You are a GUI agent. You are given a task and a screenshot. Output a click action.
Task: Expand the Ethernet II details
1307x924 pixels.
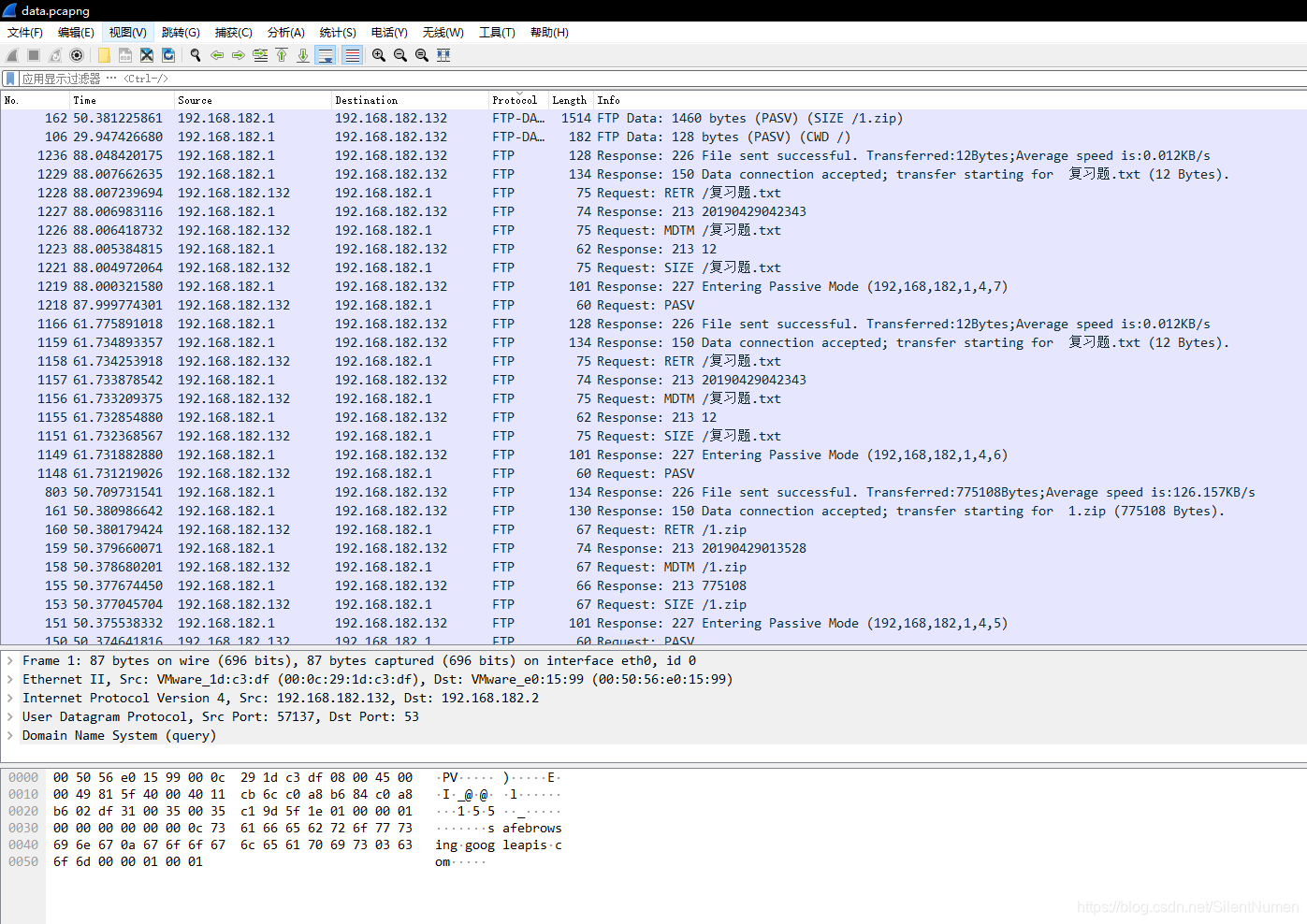pyautogui.click(x=10, y=679)
